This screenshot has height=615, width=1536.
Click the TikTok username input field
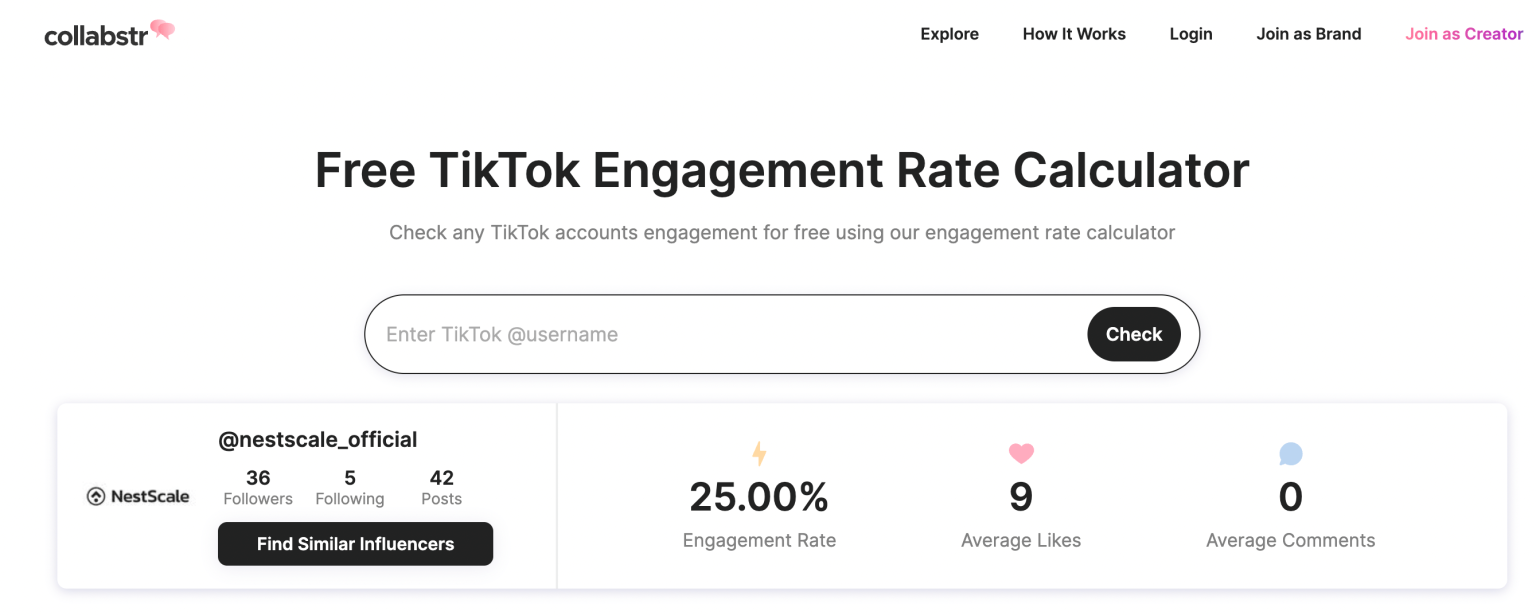pos(700,334)
